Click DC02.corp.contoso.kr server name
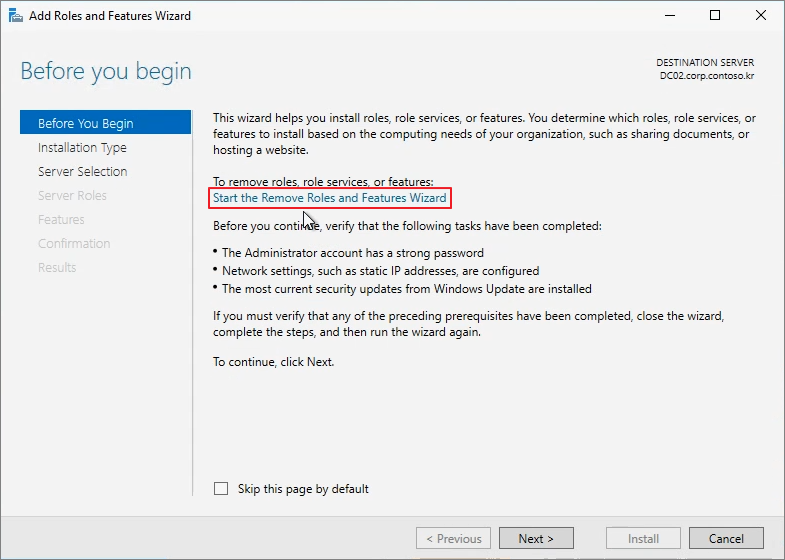The image size is (785, 560). point(707,76)
